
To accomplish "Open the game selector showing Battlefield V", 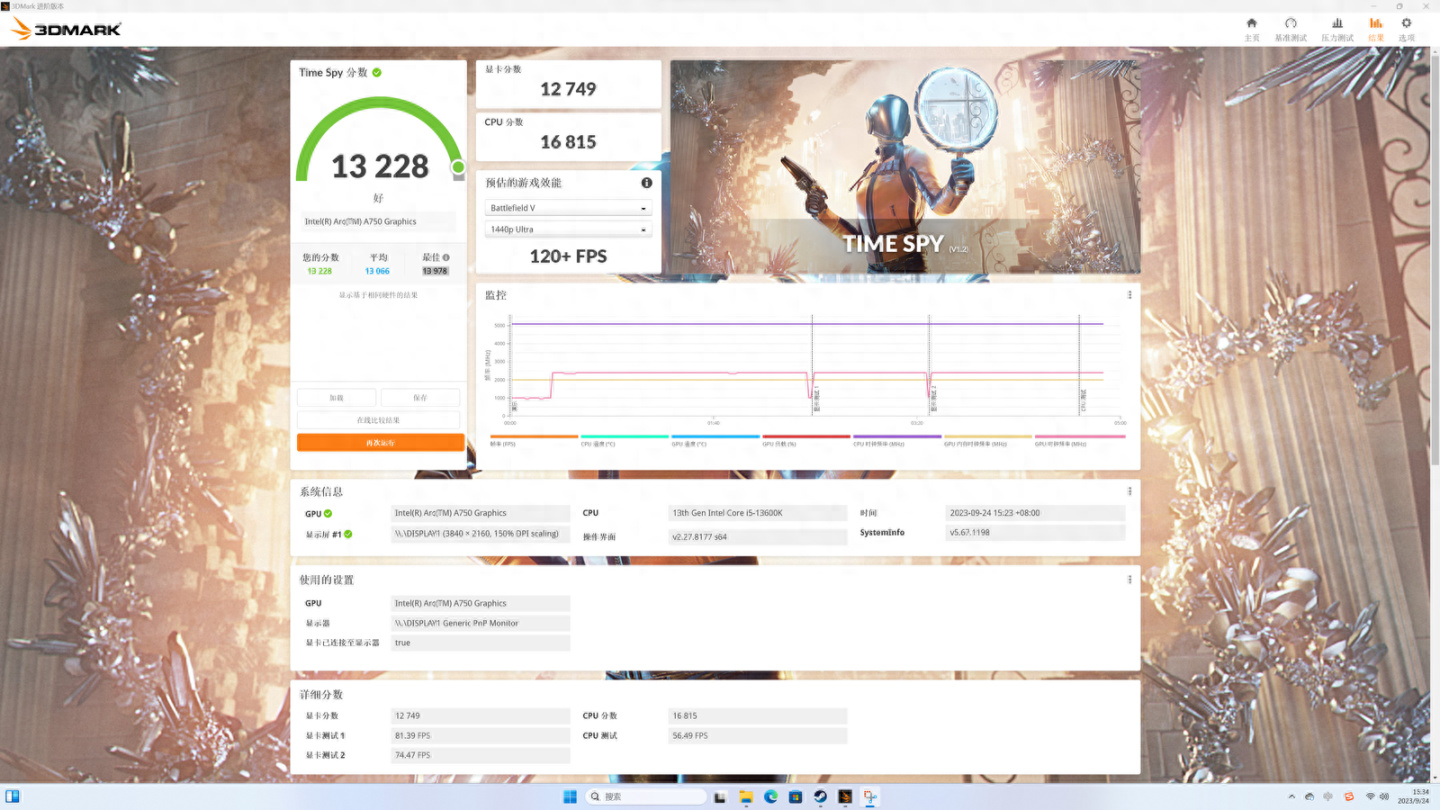I will (568, 208).
